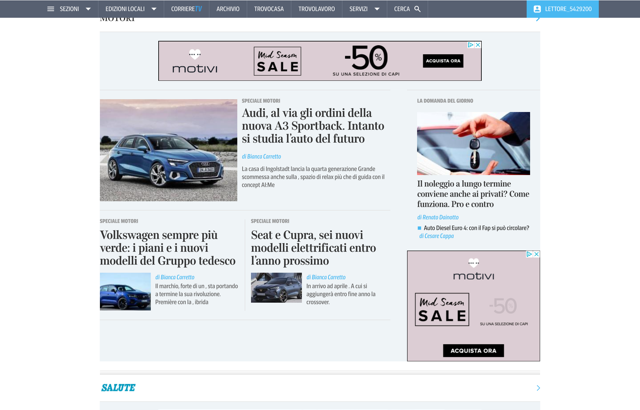
Task: Open the blue Volkswagen car thumbnail
Action: [125, 291]
